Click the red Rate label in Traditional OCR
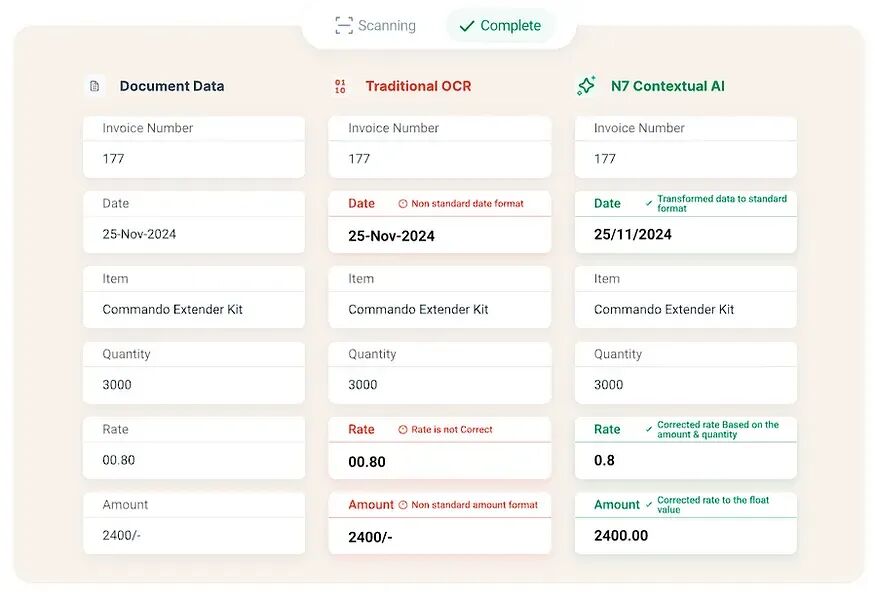 (361, 430)
